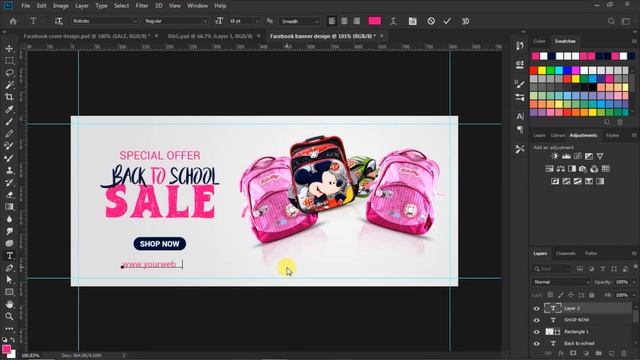Image resolution: width=640 pixels, height=360 pixels.
Task: Open the Swatches panel menu
Action: pos(634,41)
